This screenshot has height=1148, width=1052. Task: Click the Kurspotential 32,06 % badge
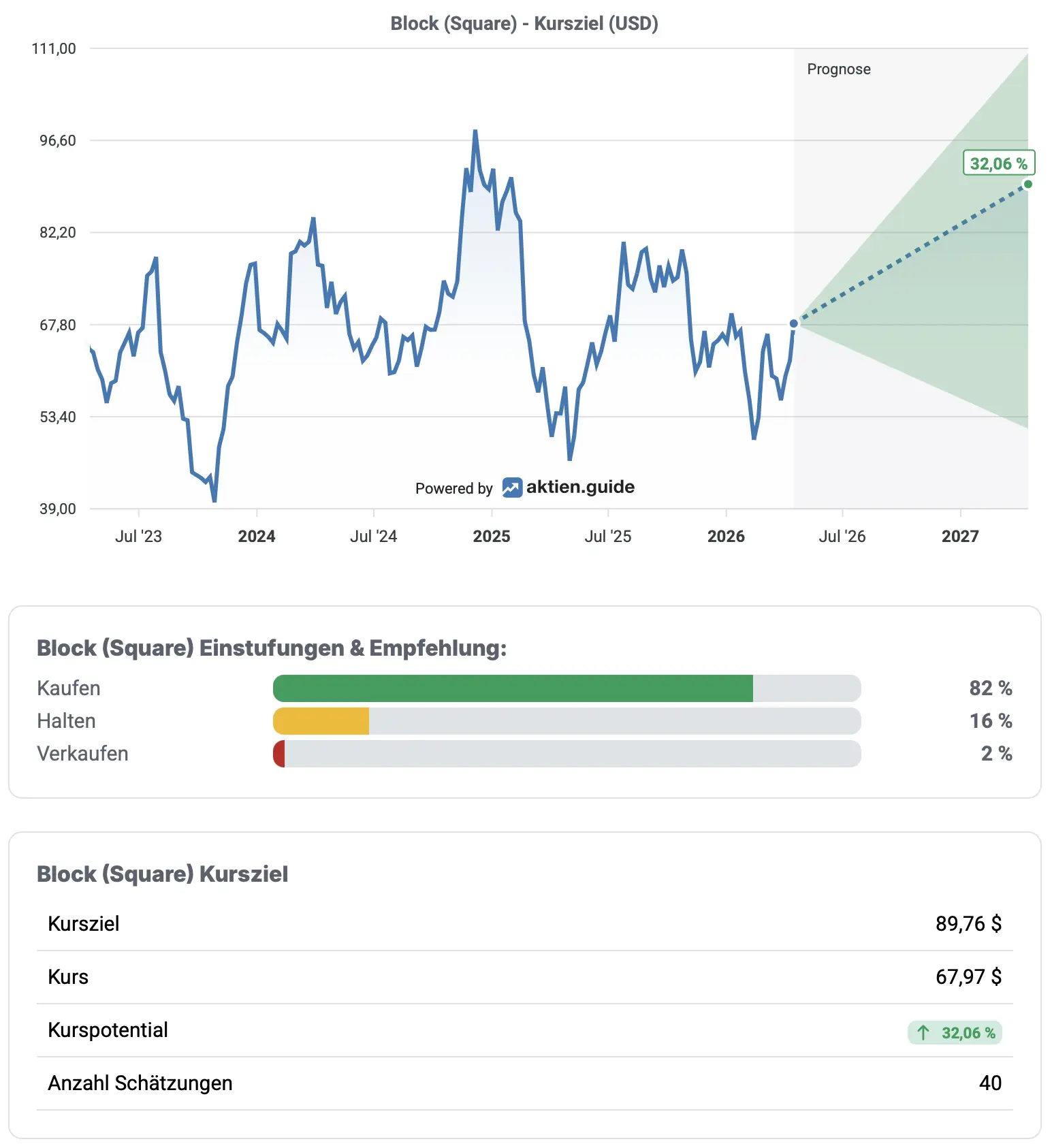click(955, 1033)
